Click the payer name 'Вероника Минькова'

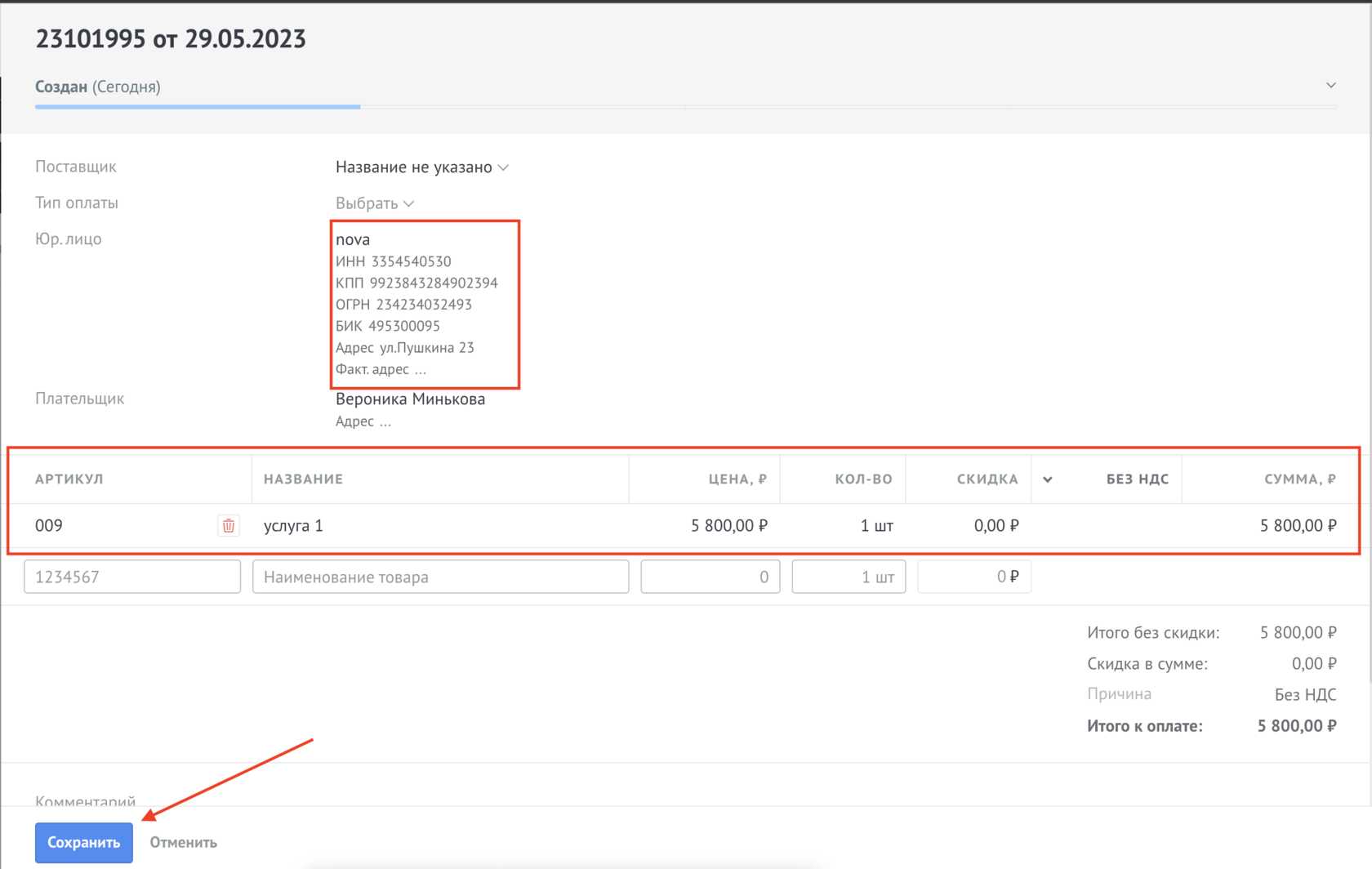pyautogui.click(x=410, y=399)
